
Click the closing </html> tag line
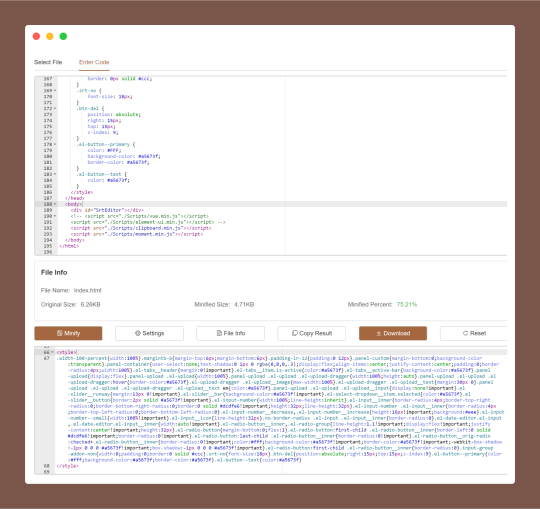[x=69, y=246]
